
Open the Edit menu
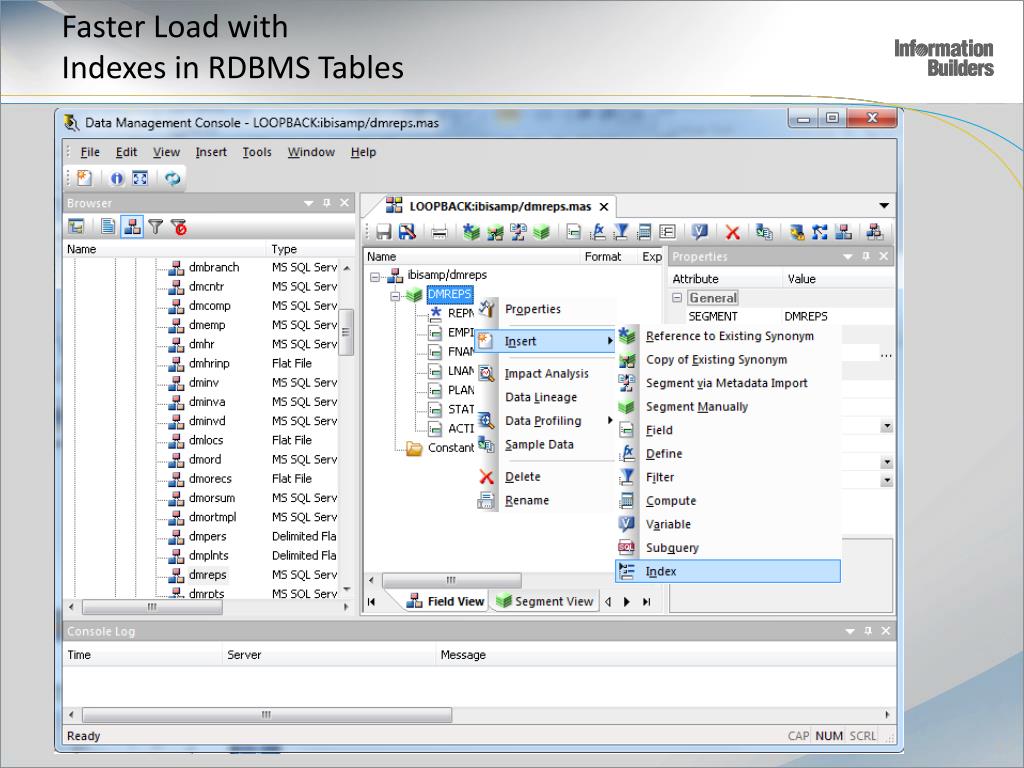(126, 152)
